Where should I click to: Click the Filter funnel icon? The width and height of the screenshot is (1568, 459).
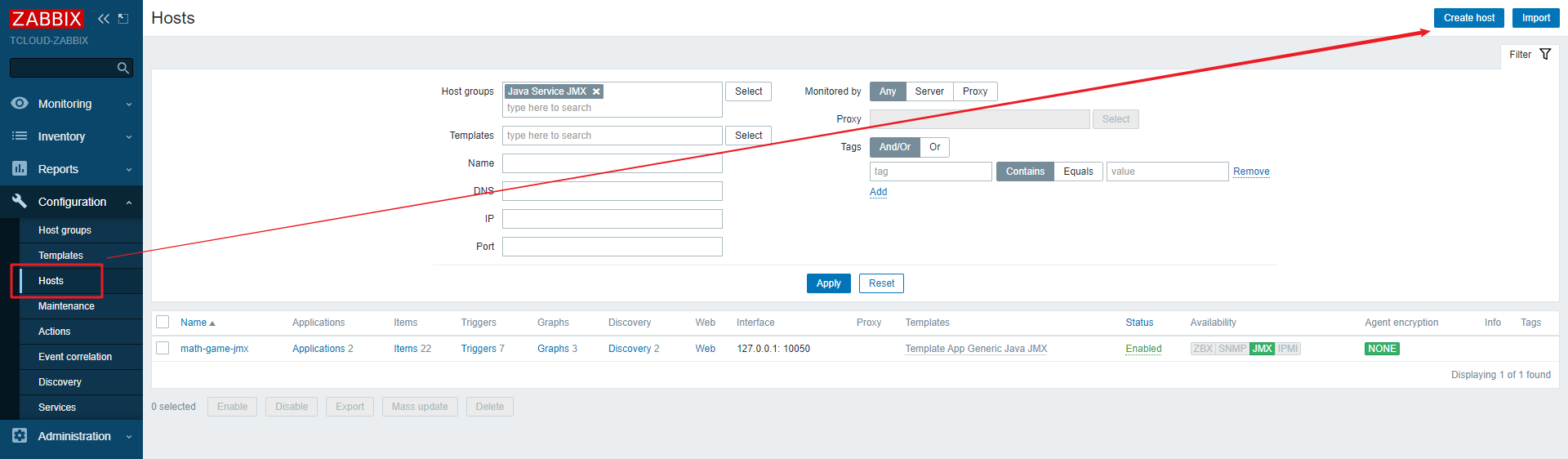[x=1545, y=54]
